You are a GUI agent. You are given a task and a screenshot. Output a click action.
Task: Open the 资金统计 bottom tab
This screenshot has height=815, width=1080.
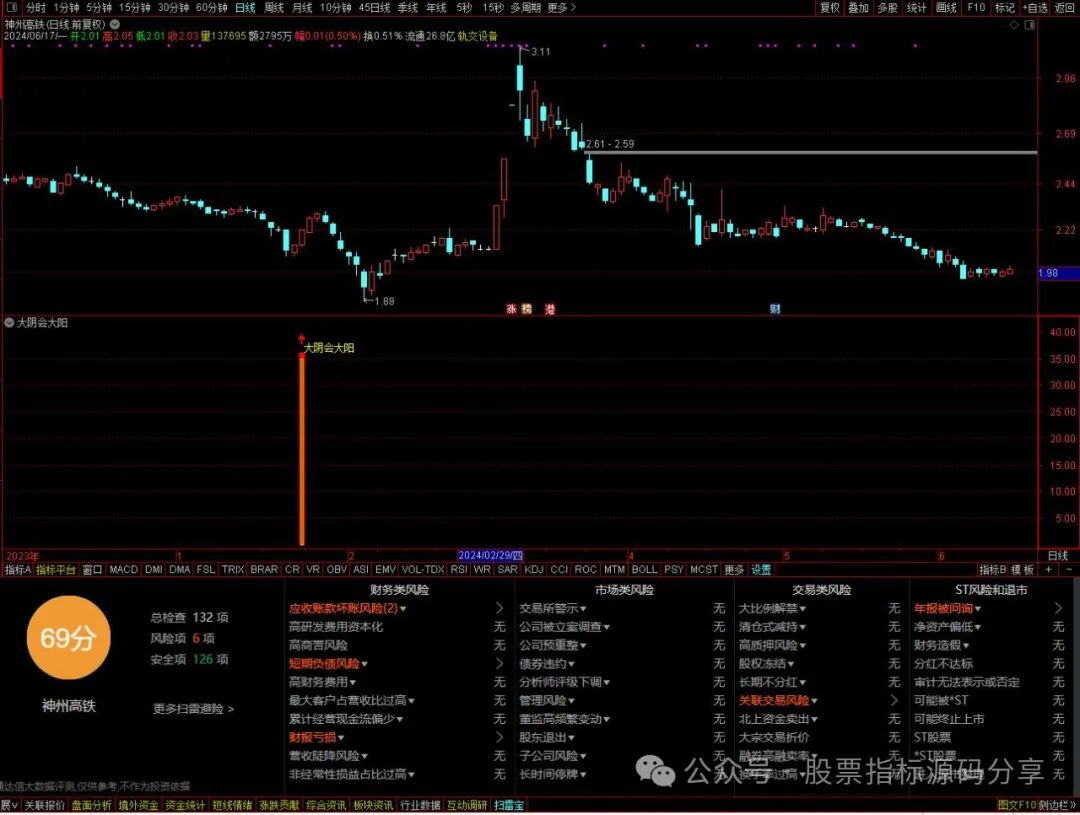(185, 805)
